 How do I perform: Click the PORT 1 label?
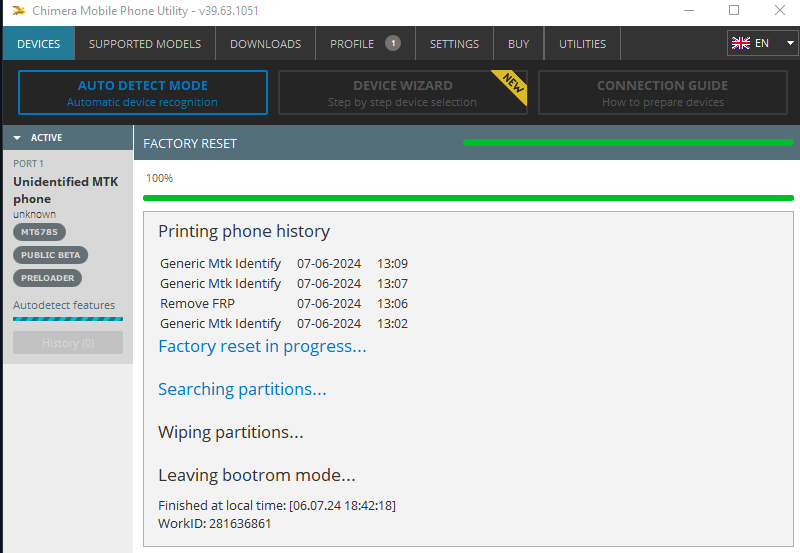point(29,164)
